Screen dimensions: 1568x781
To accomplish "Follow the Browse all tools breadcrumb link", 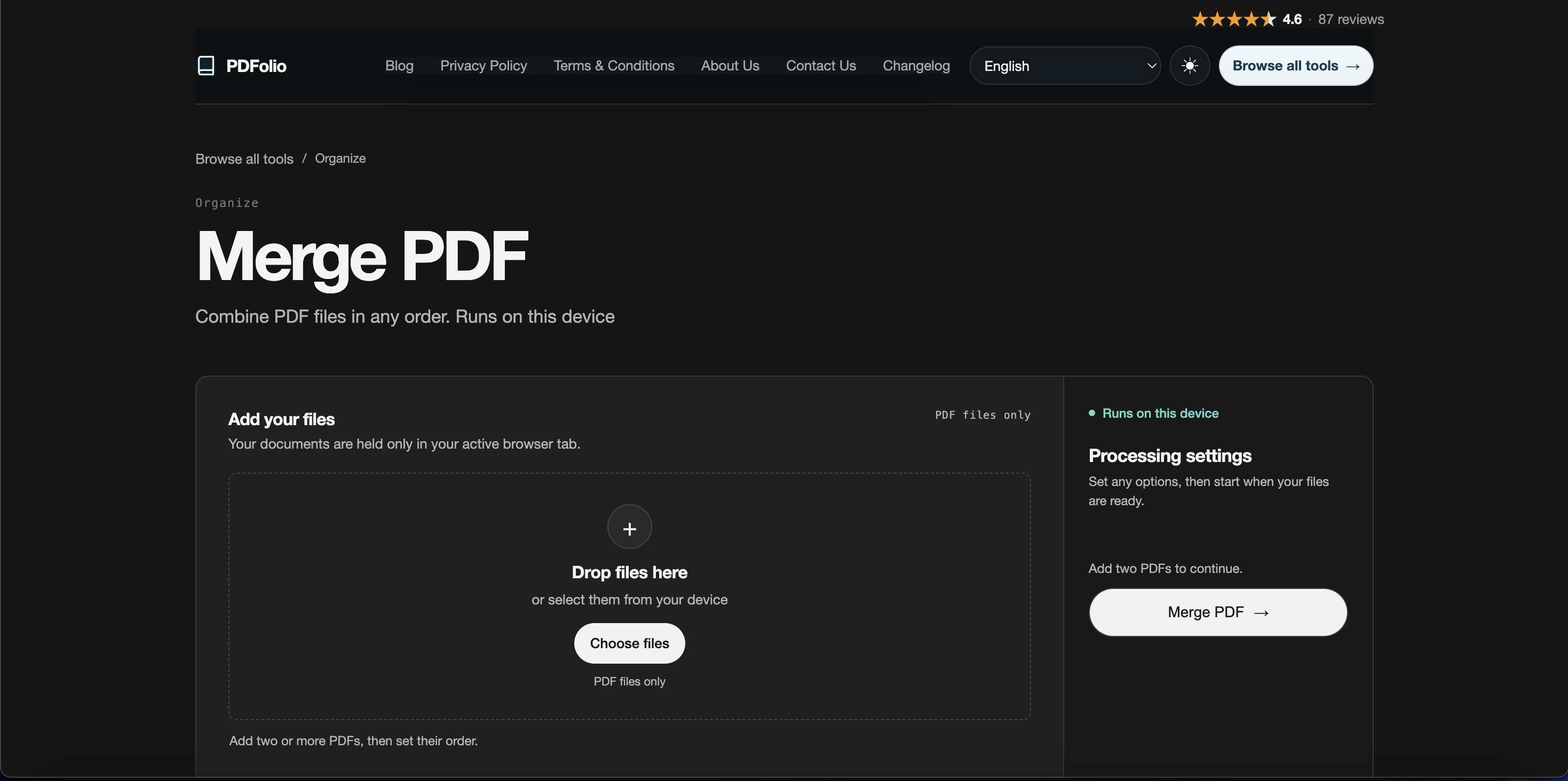I will click(244, 159).
